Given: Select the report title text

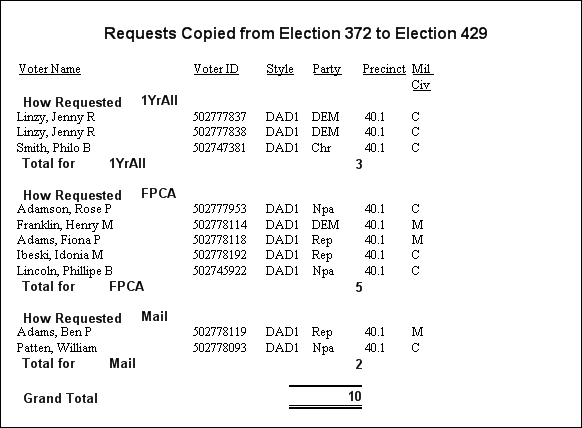Looking at the screenshot, I should [x=295, y=33].
